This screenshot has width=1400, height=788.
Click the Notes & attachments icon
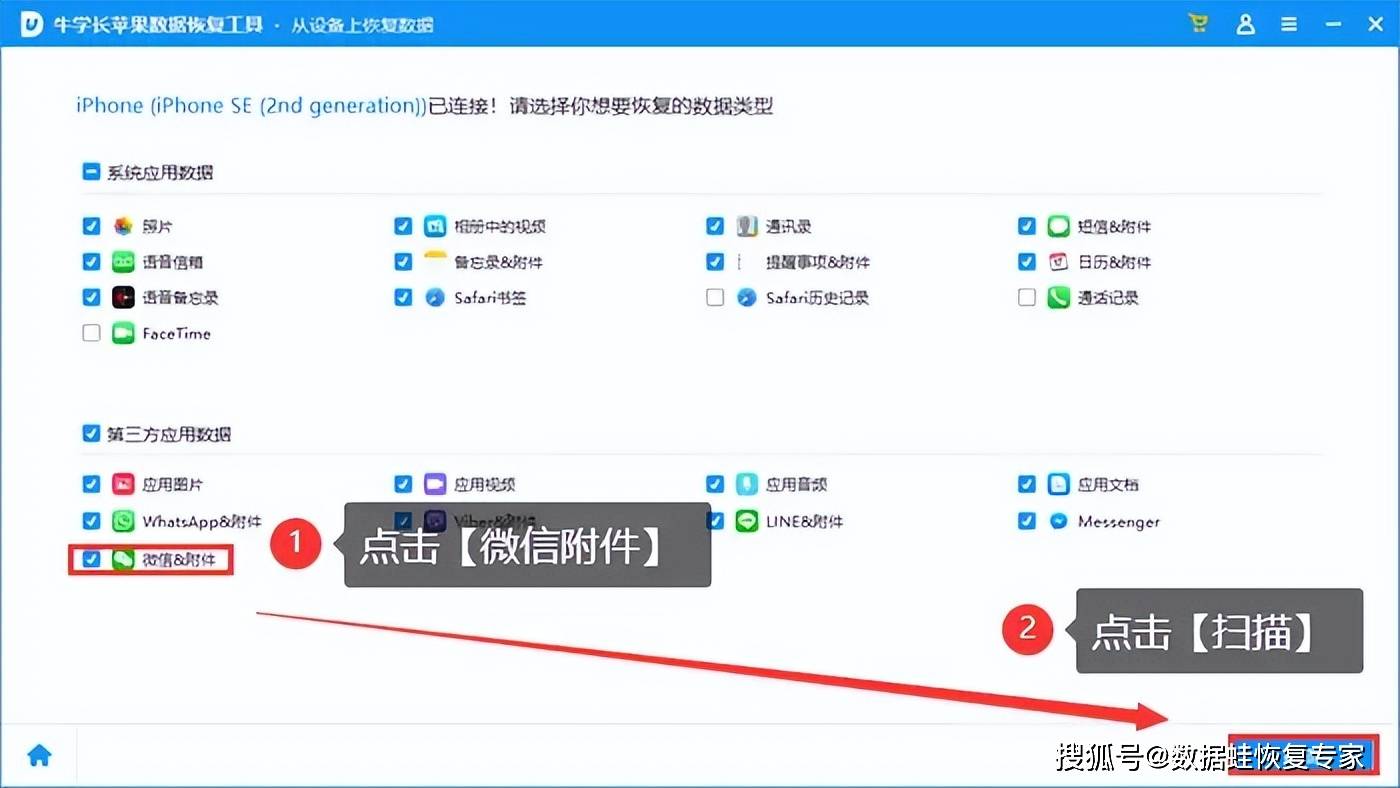tap(435, 262)
